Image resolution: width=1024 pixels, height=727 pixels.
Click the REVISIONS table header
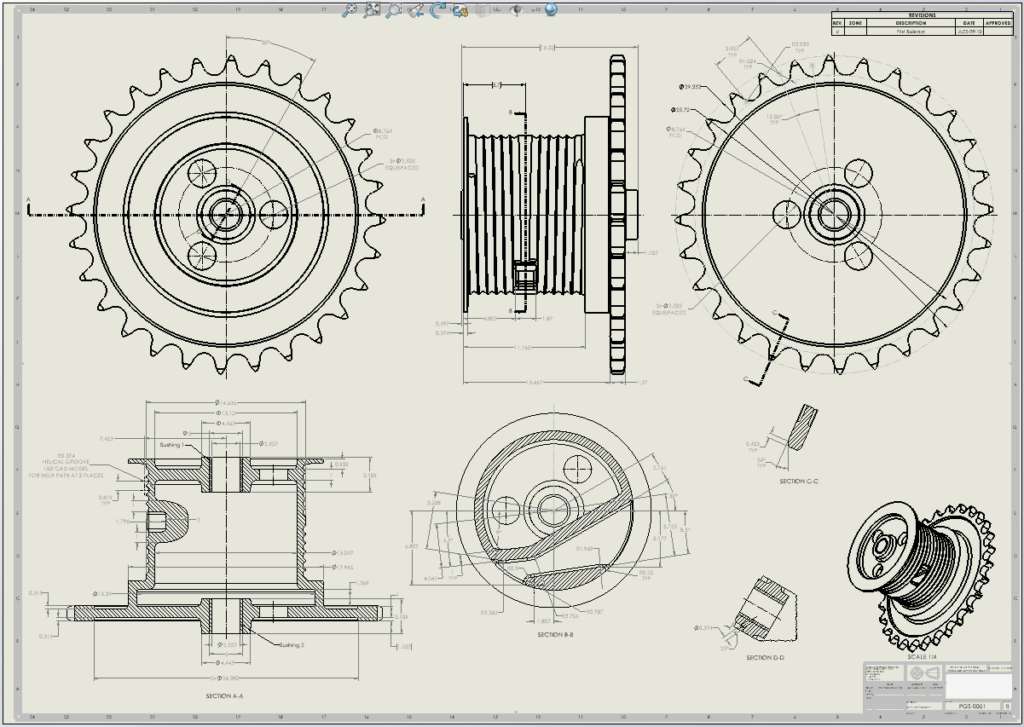pos(921,15)
